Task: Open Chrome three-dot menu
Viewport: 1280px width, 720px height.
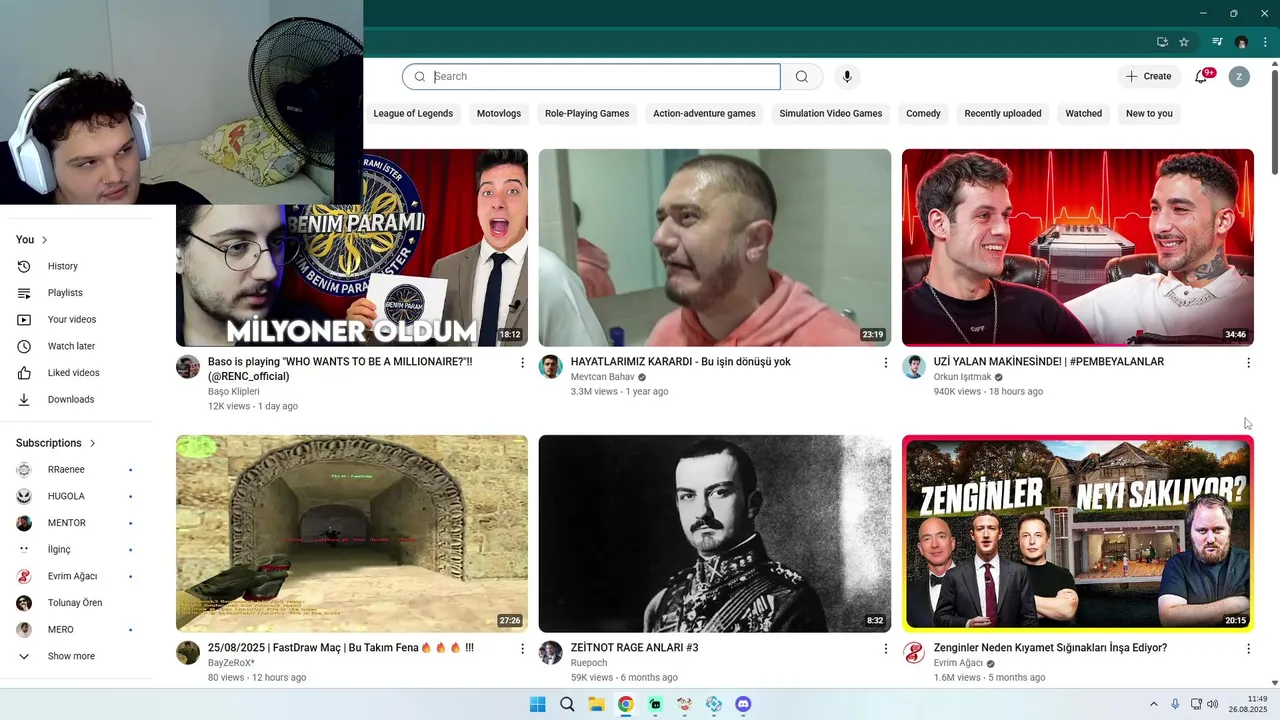Action: click(x=1265, y=42)
